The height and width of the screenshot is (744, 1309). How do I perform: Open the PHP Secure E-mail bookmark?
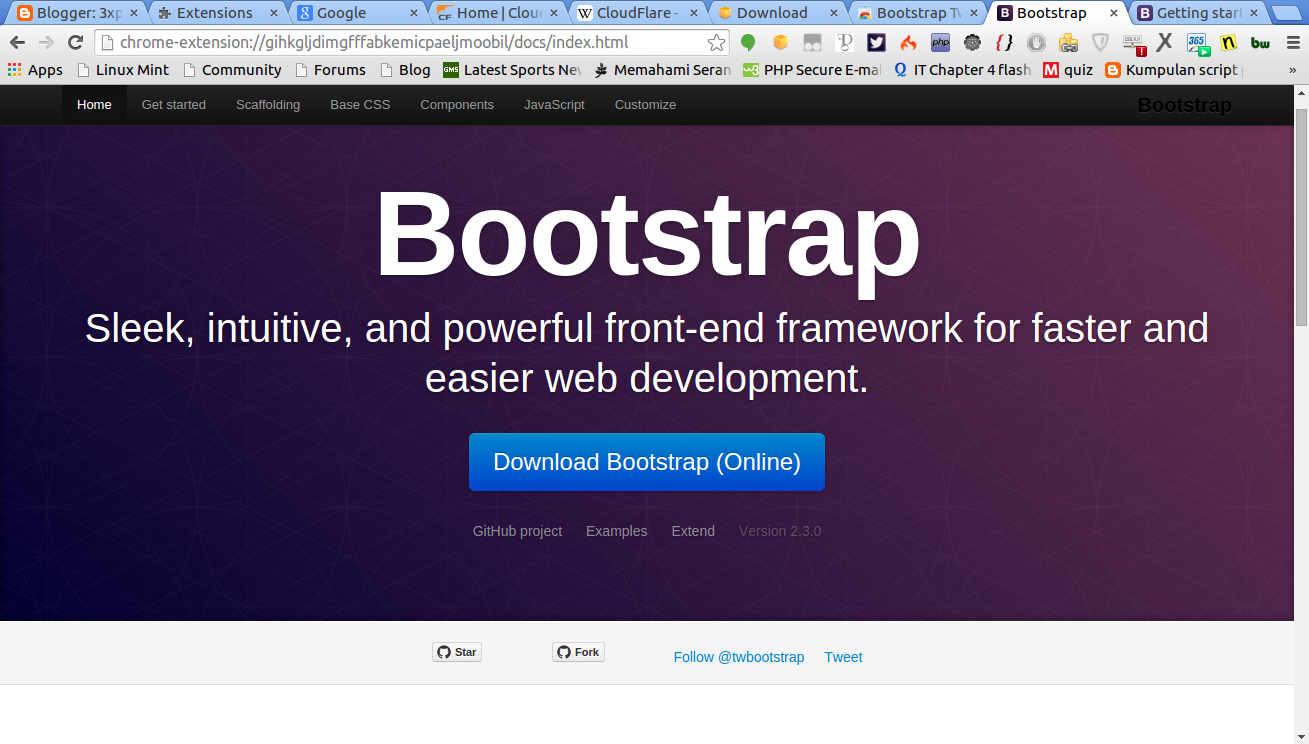pyautogui.click(x=812, y=70)
